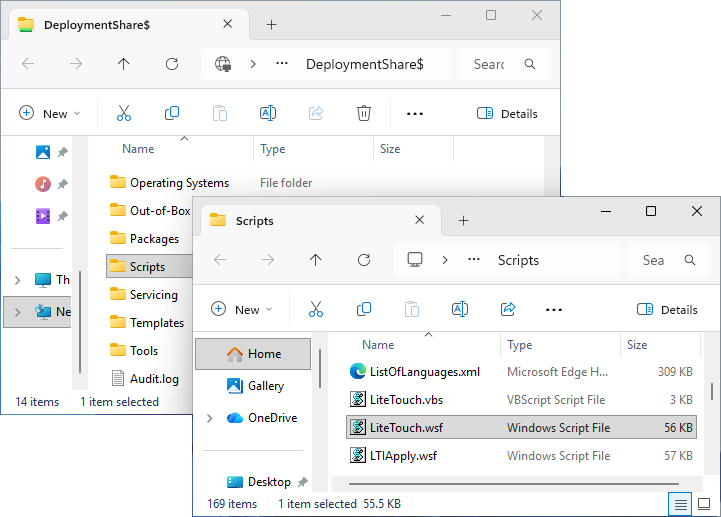Click Delete trash icon in DeploymentShare$ toolbar
721x517 pixels.
tap(364, 113)
